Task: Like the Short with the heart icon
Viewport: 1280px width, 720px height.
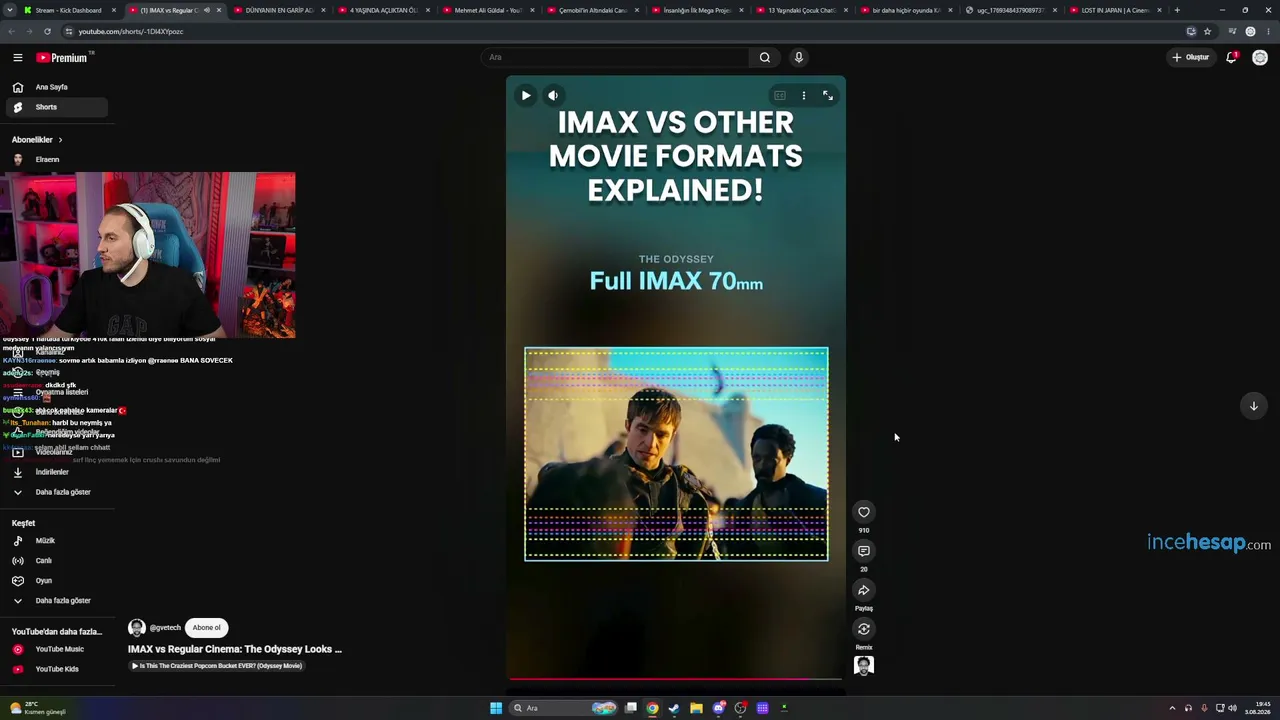Action: (864, 512)
